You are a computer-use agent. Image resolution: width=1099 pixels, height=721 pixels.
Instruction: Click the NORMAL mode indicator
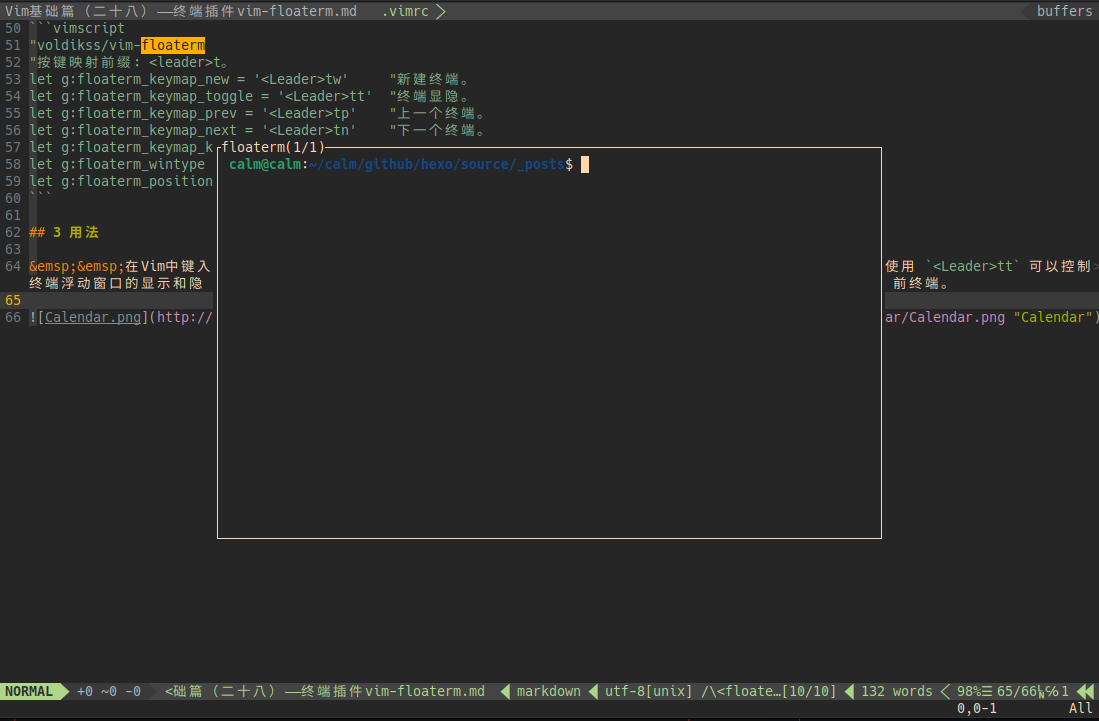[29, 692]
